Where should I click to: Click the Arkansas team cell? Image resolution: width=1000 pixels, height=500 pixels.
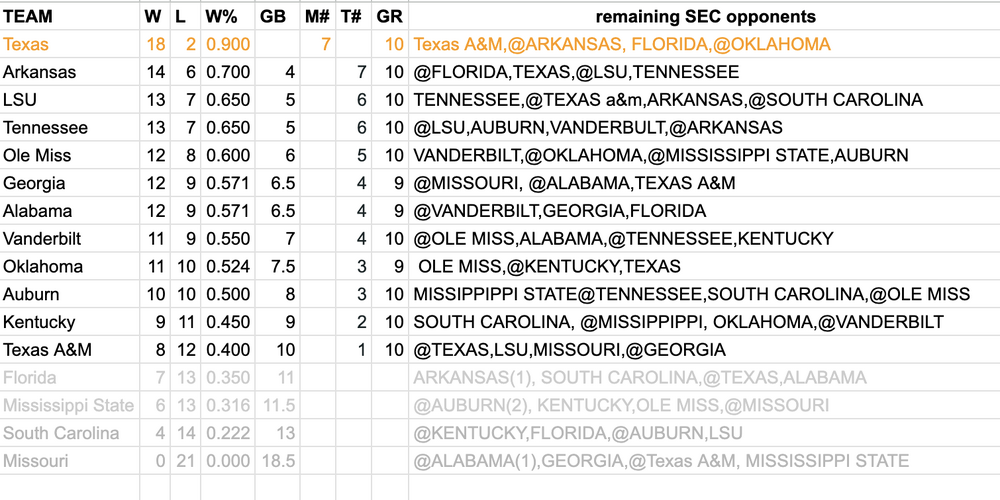[x=39, y=73]
